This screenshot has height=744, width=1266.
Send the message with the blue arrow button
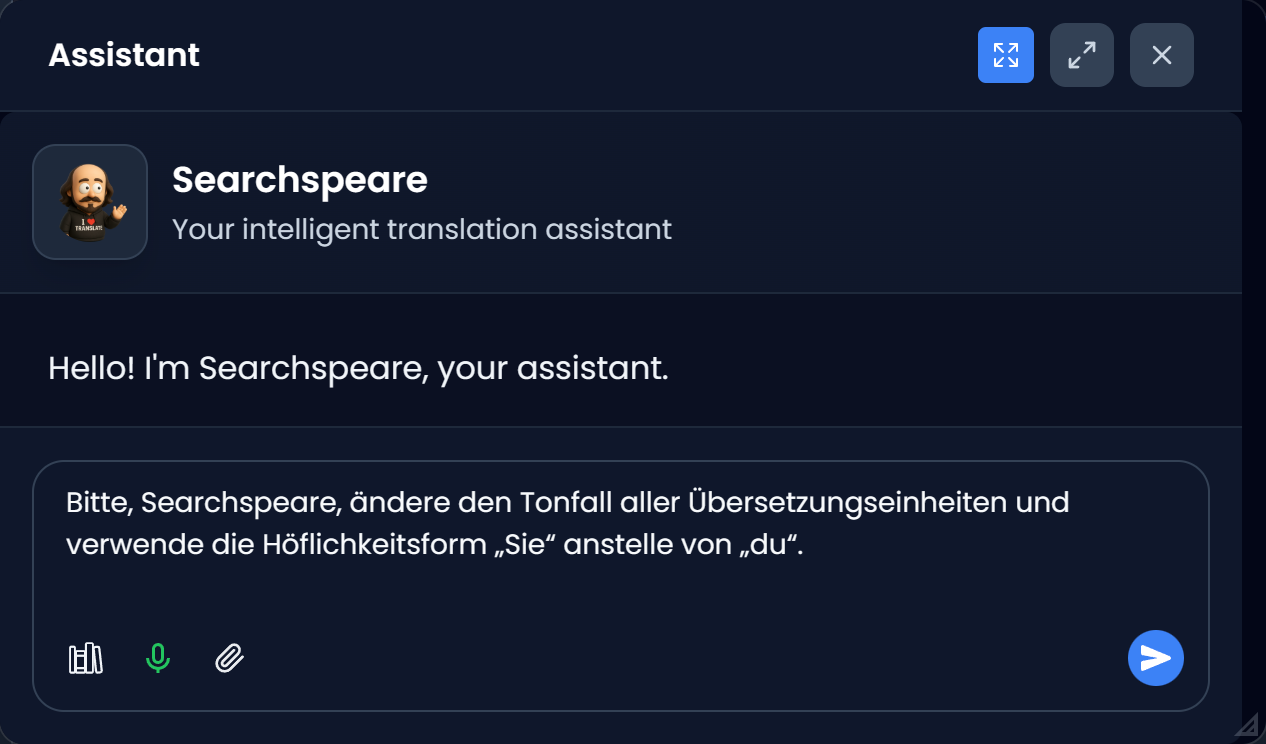tap(1155, 658)
